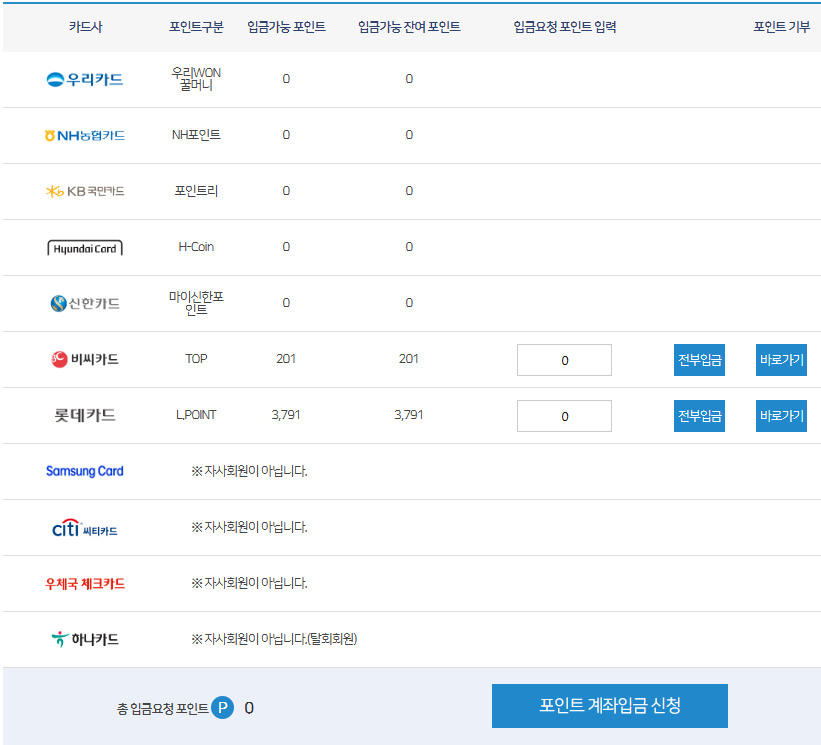The height and width of the screenshot is (745, 821).
Task: Click the NH농협카드 logo
Action: pyautogui.click(x=85, y=136)
